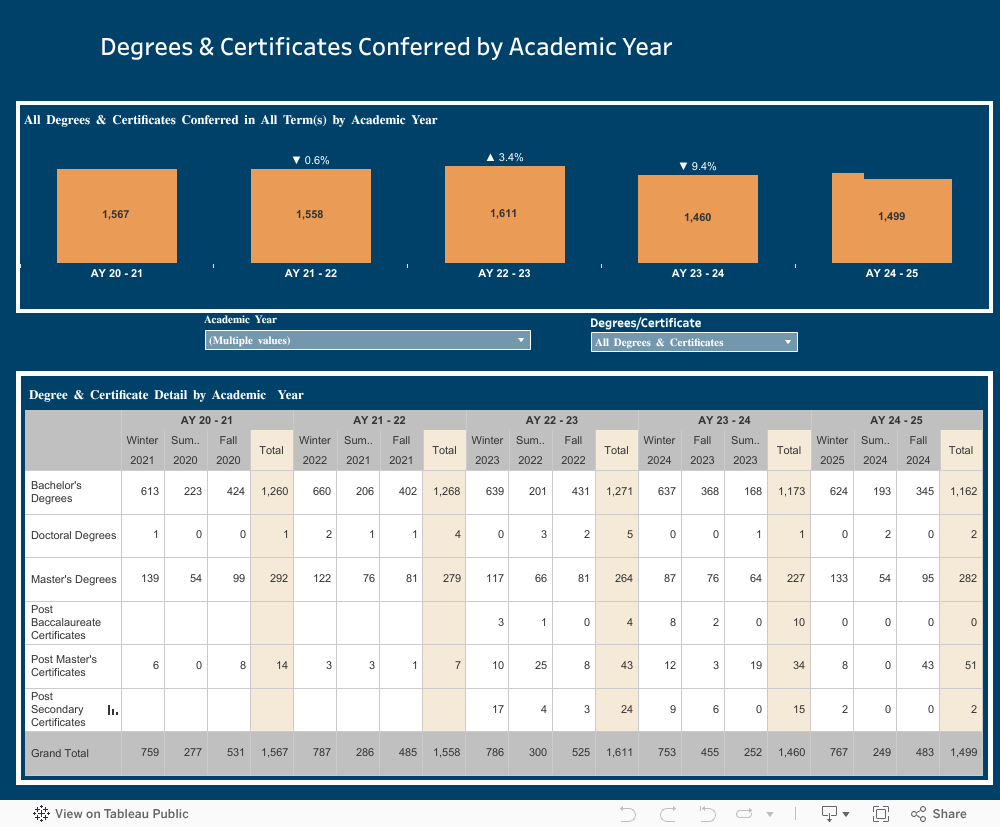Click the AY 23 - 24 column header
Screen dimensions: 1000x827
(x=724, y=420)
